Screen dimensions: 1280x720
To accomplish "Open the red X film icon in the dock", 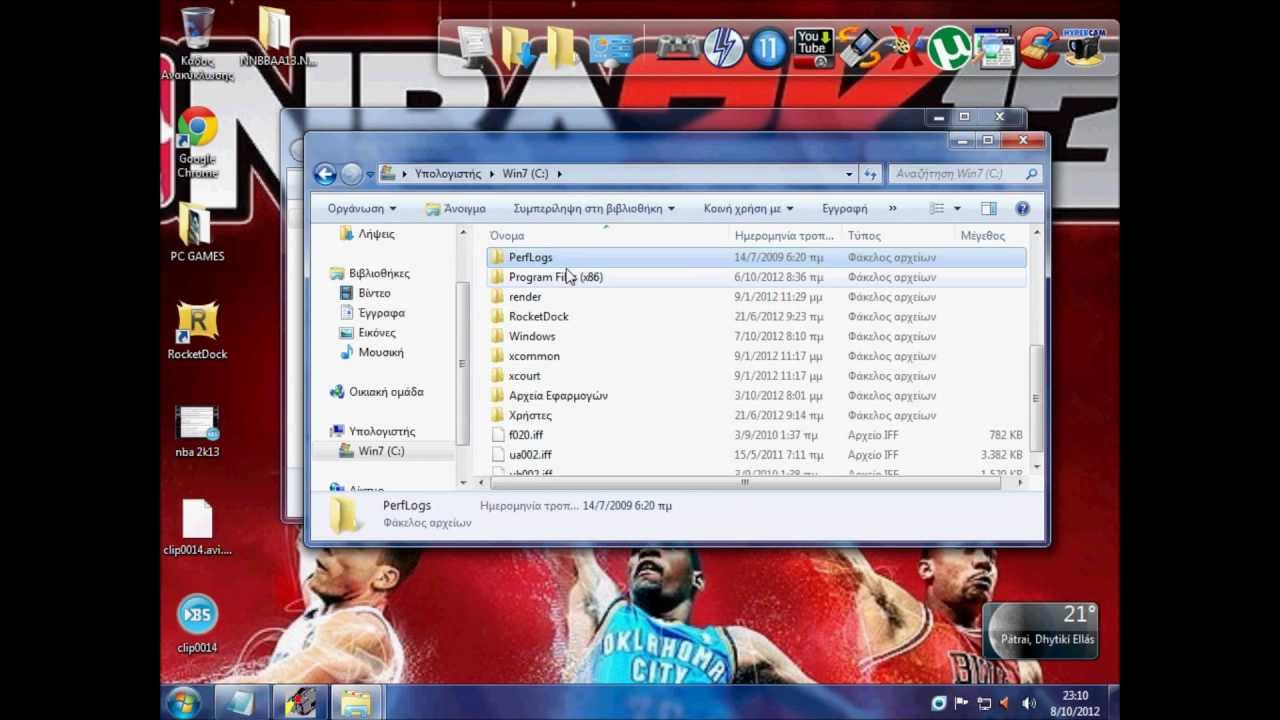I will [904, 48].
